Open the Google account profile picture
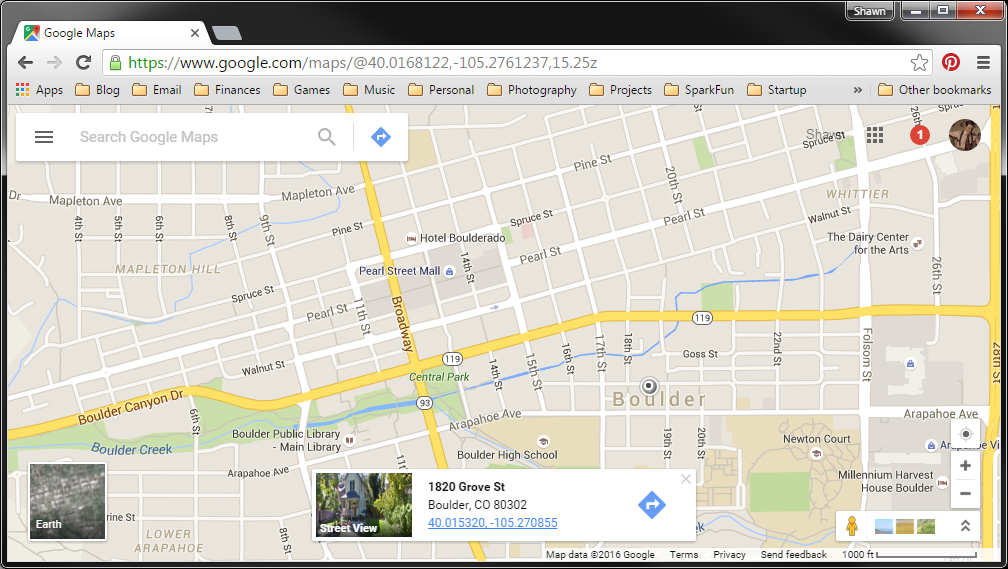The width and height of the screenshot is (1008, 569). (964, 135)
